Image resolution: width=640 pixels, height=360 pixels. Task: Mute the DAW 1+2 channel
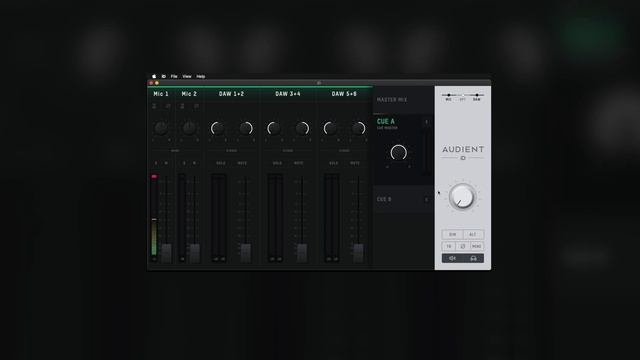tap(242, 163)
